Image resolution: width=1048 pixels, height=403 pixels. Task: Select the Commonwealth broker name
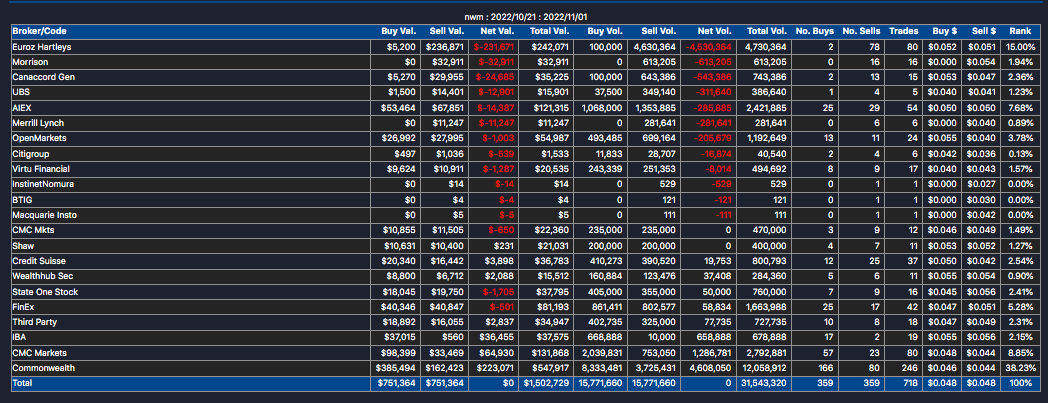[43, 368]
